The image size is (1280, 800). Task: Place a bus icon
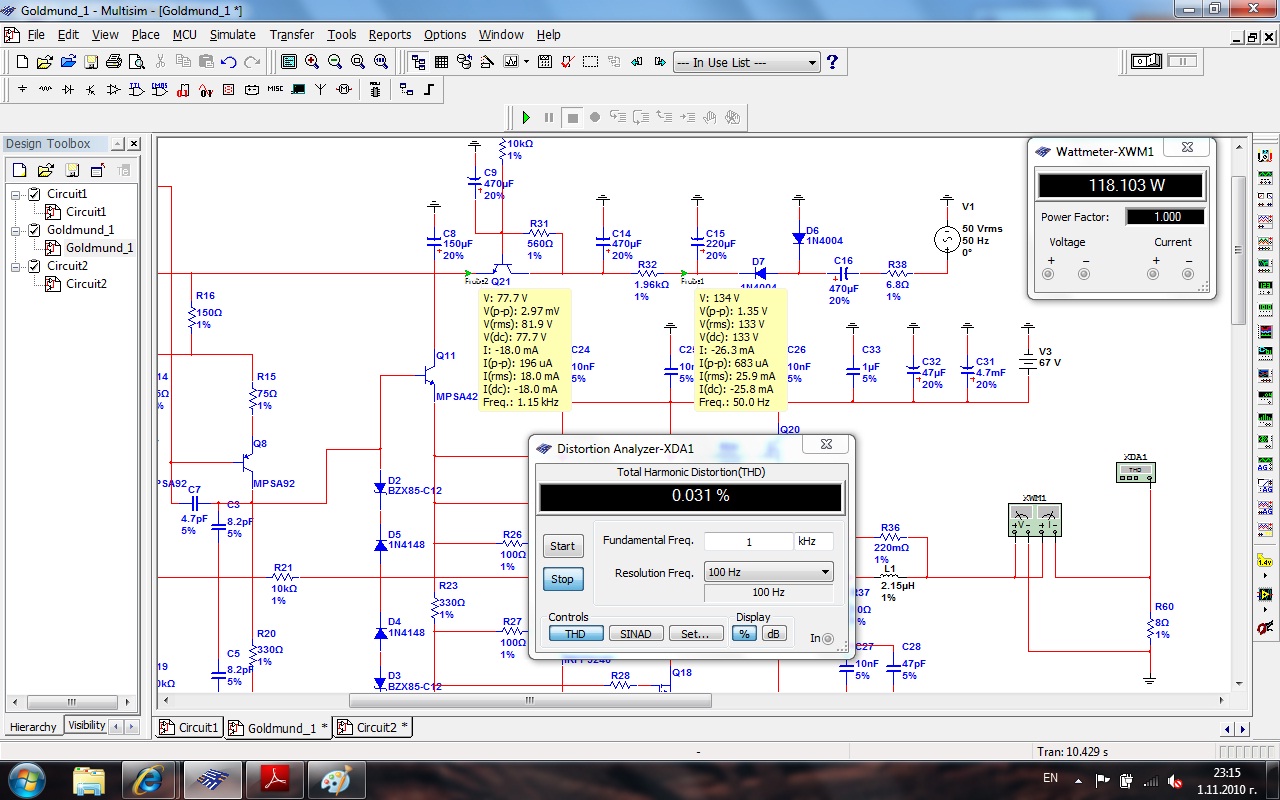click(x=429, y=89)
